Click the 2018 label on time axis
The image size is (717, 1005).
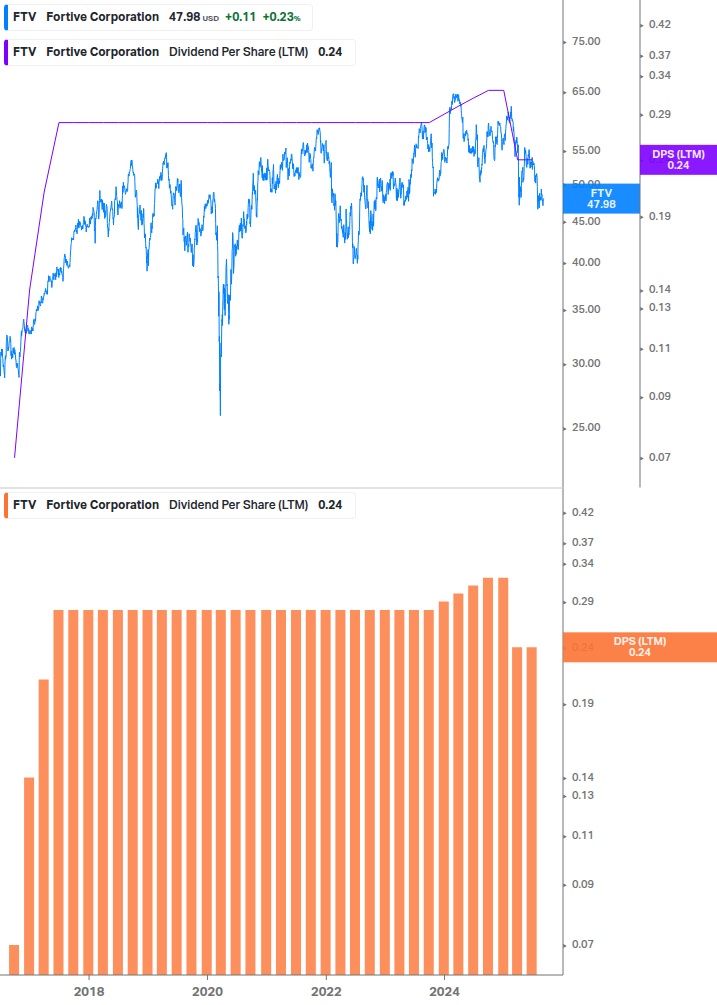click(x=89, y=990)
